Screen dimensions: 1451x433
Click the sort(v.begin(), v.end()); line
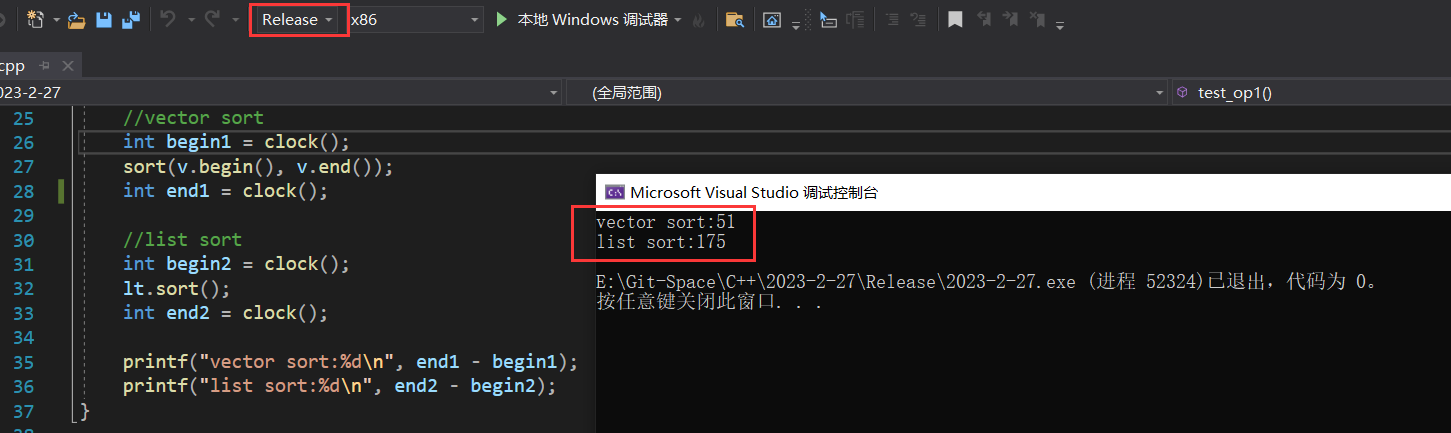(258, 167)
